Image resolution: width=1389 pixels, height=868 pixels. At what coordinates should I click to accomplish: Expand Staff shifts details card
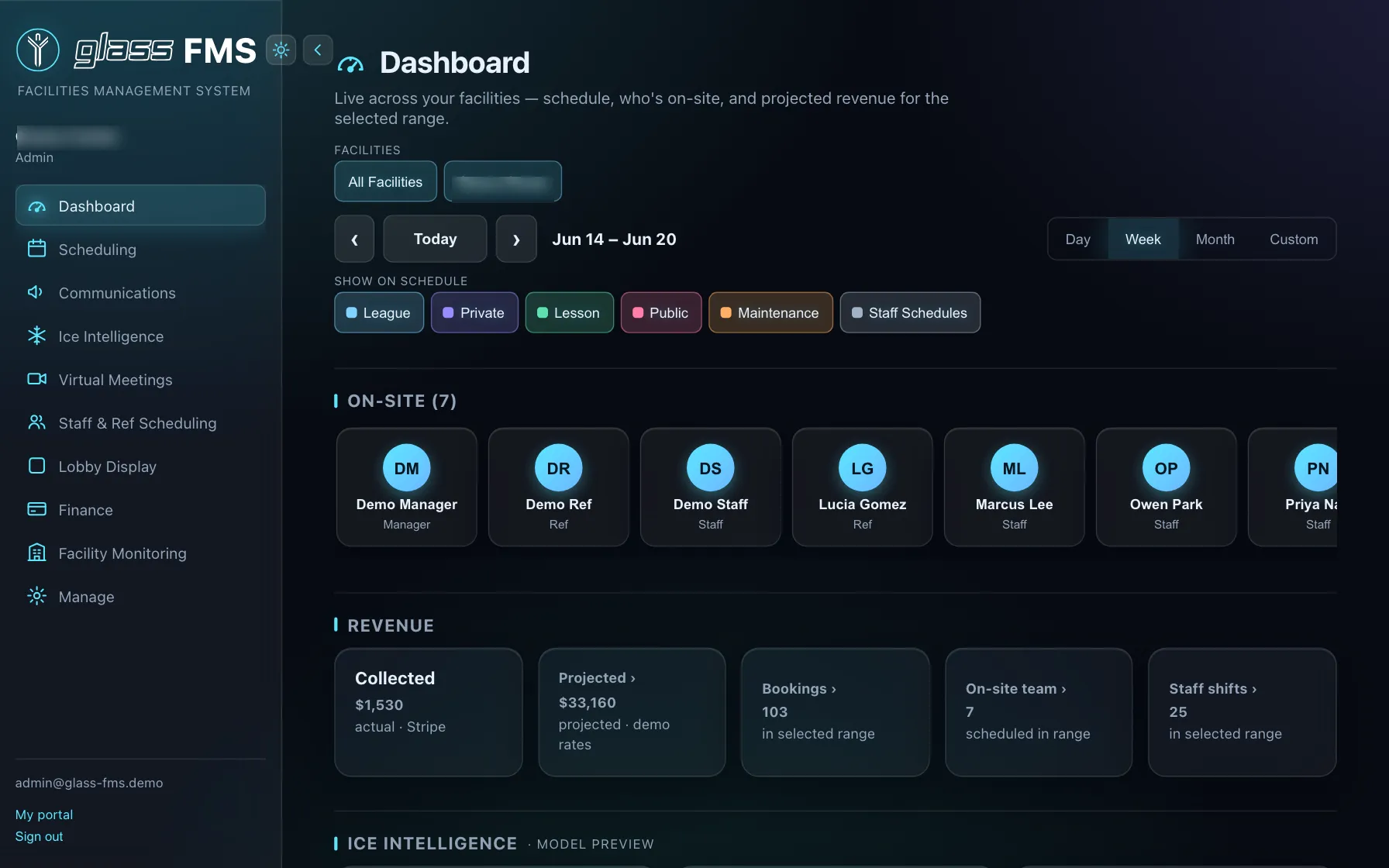point(1243,711)
